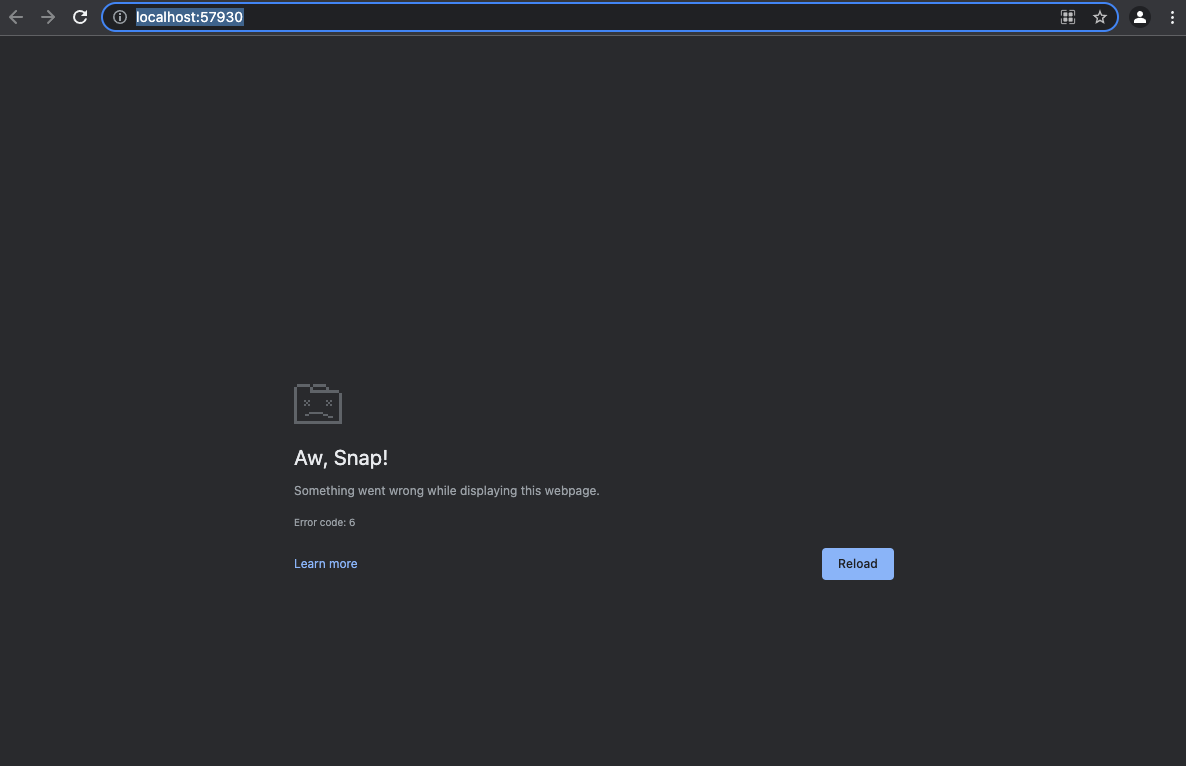Refresh the page with the reload icon
The image size is (1186, 766).
click(x=79, y=17)
